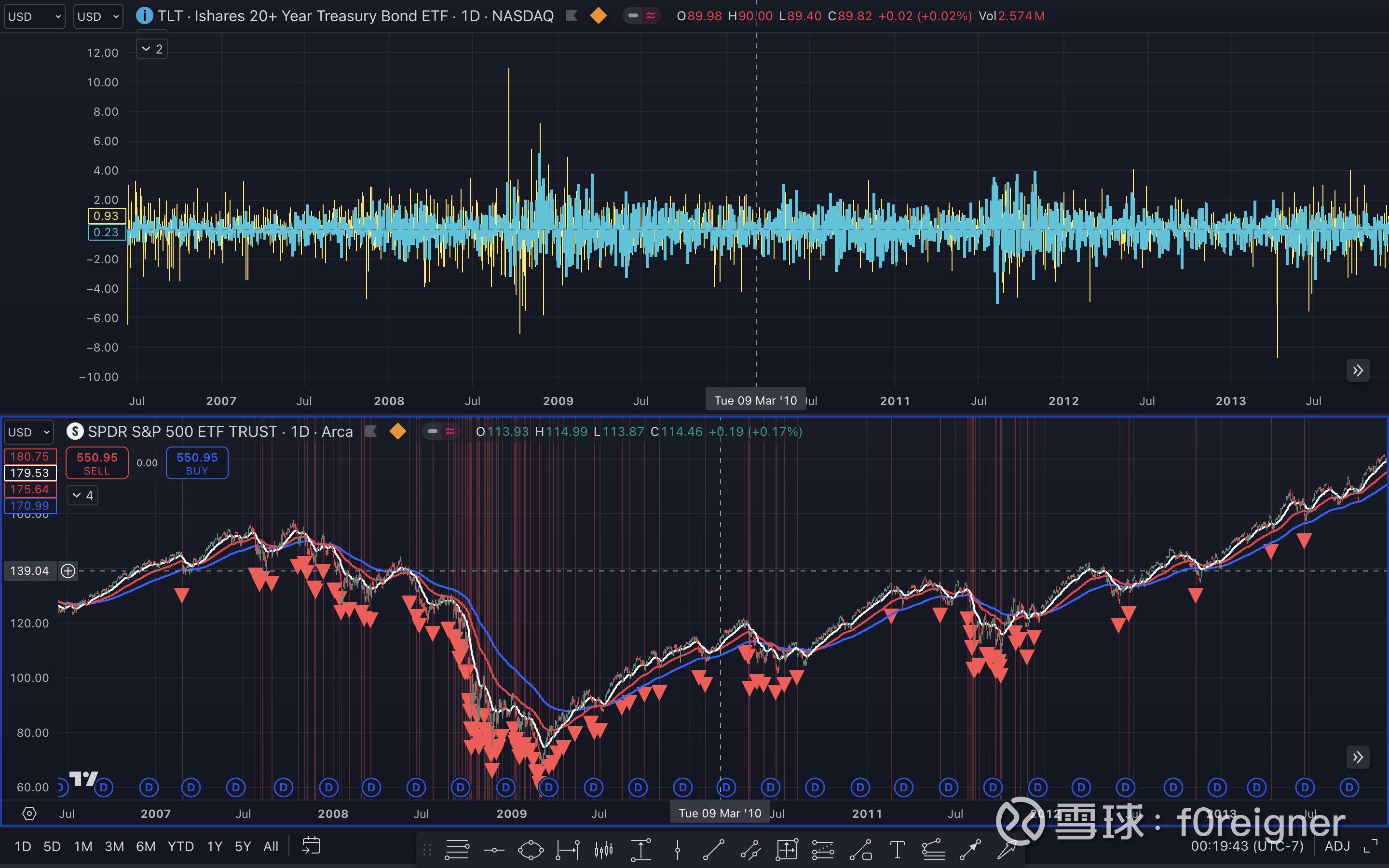Select the horizontal line drawing tool
Image resolution: width=1389 pixels, height=868 pixels.
(493, 849)
